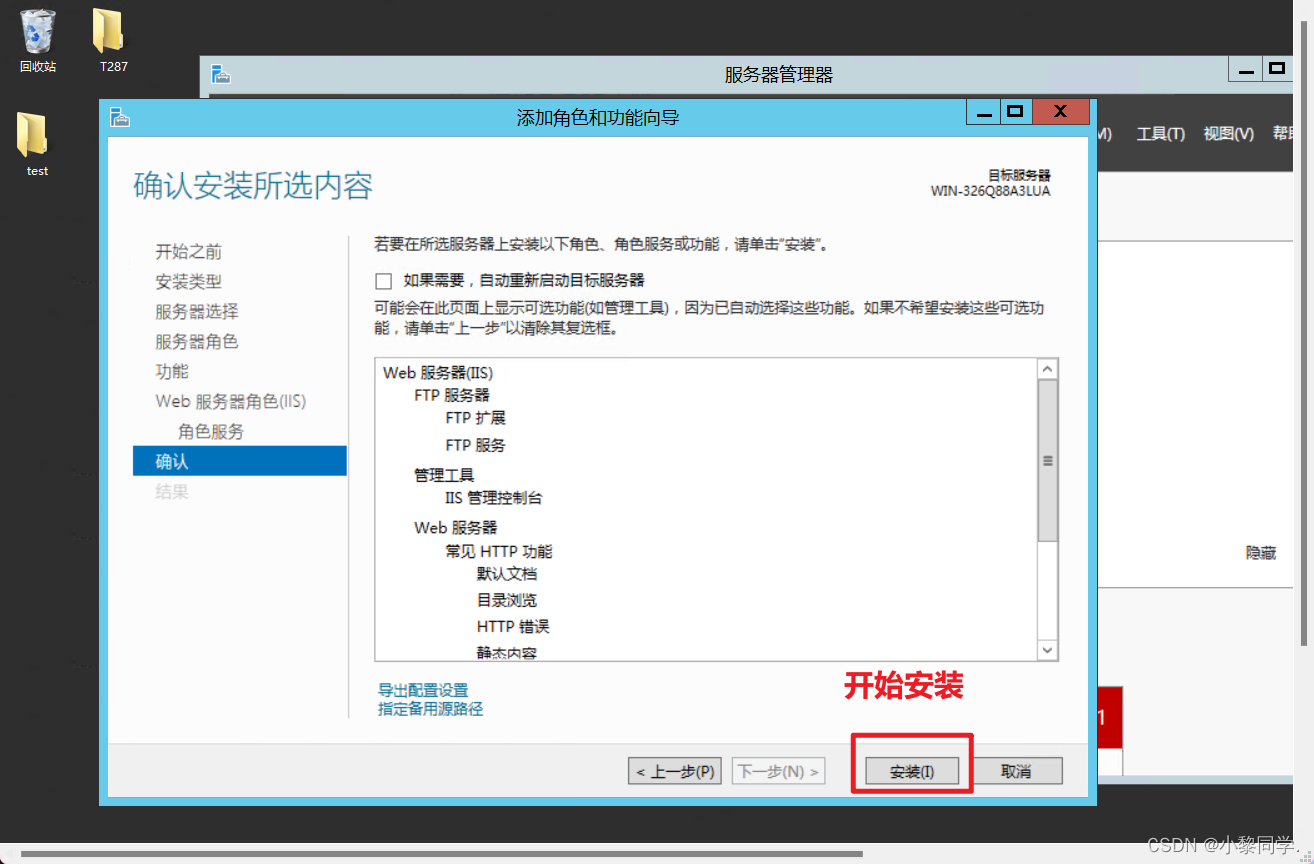The image size is (1314, 864).
Task: Go to 服务器角色 wizard step
Action: pos(197,342)
